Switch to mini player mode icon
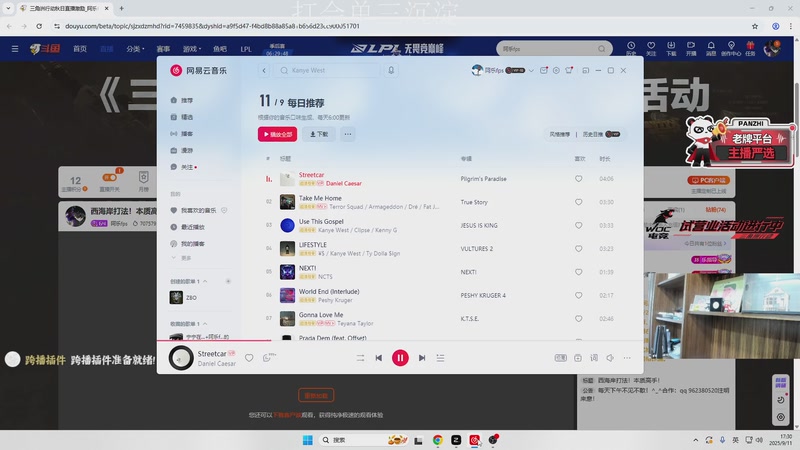Viewport: 800px width, 450px height. coord(586,70)
